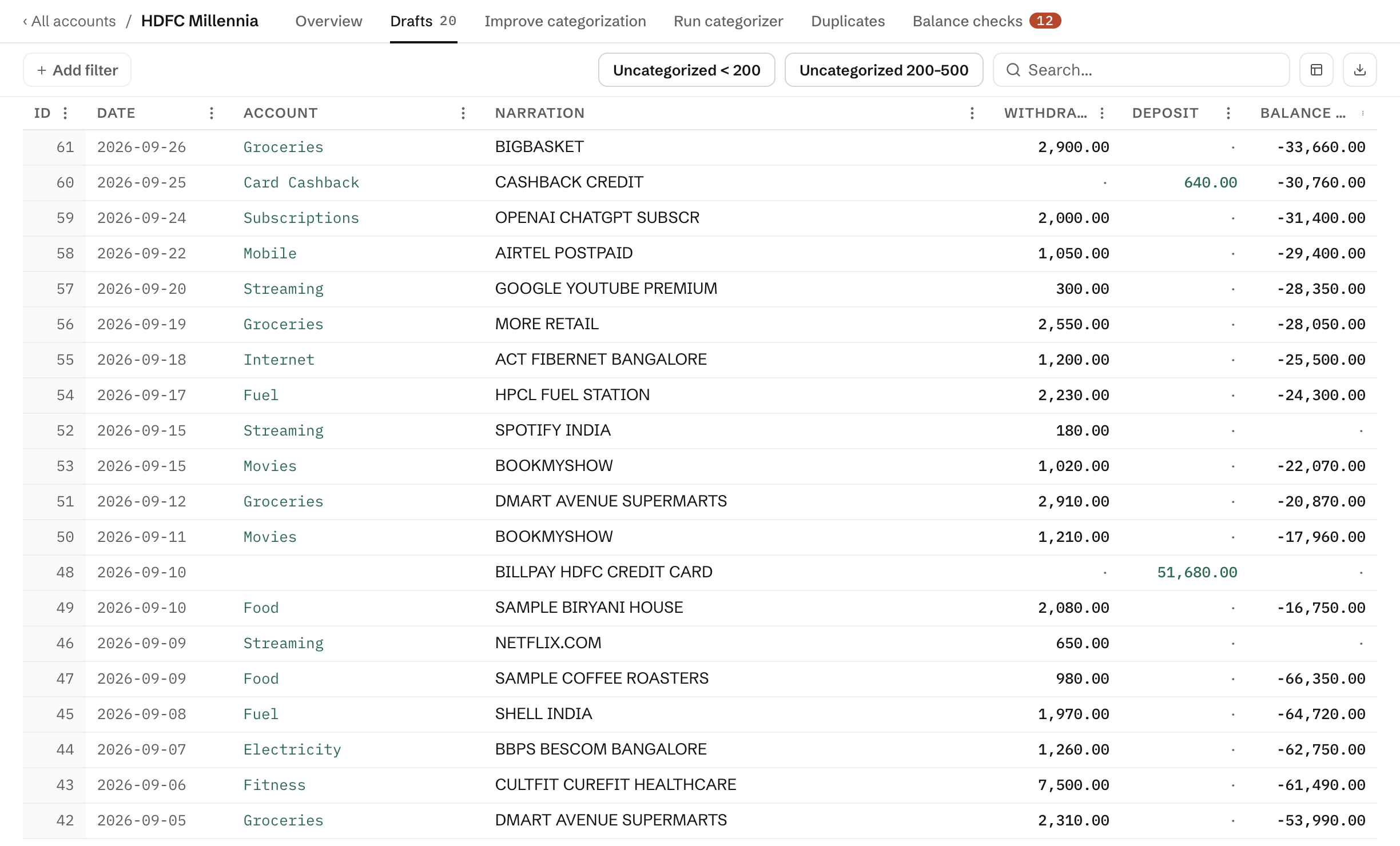Image resolution: width=1400 pixels, height=846 pixels.
Task: Apply the Uncategorized 200-500 filter
Action: pos(884,70)
